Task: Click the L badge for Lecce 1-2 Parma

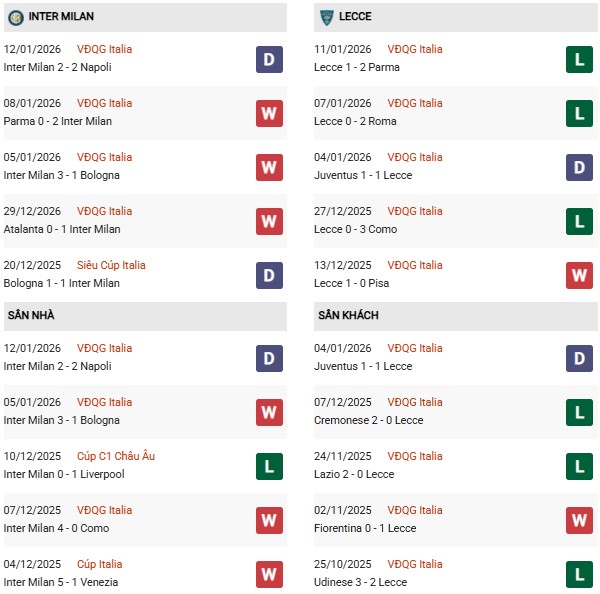Action: coord(580,59)
